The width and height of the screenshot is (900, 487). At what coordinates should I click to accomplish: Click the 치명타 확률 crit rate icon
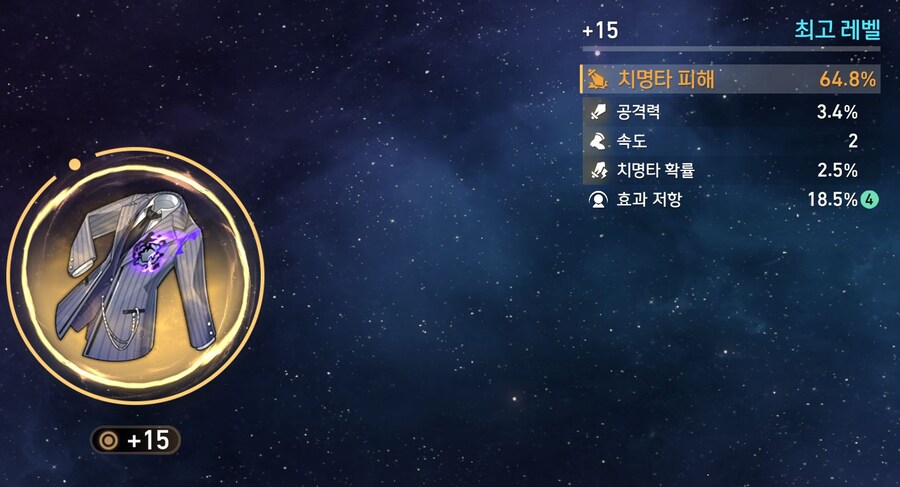coord(598,170)
